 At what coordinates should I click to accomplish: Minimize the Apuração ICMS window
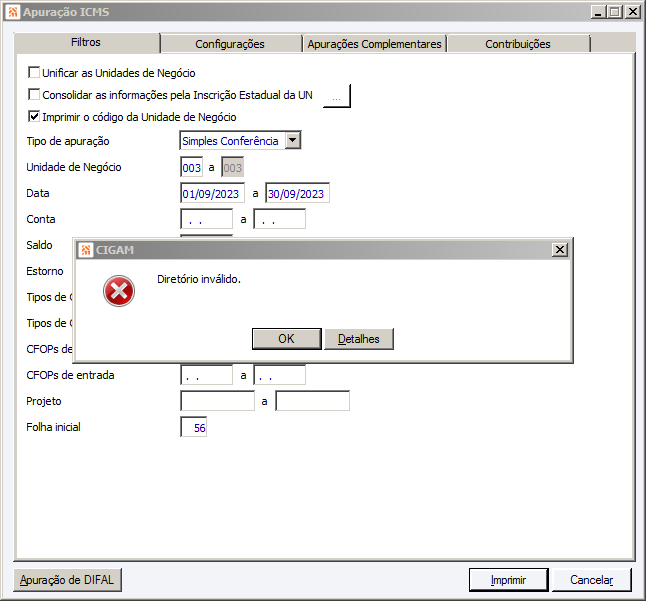598,12
